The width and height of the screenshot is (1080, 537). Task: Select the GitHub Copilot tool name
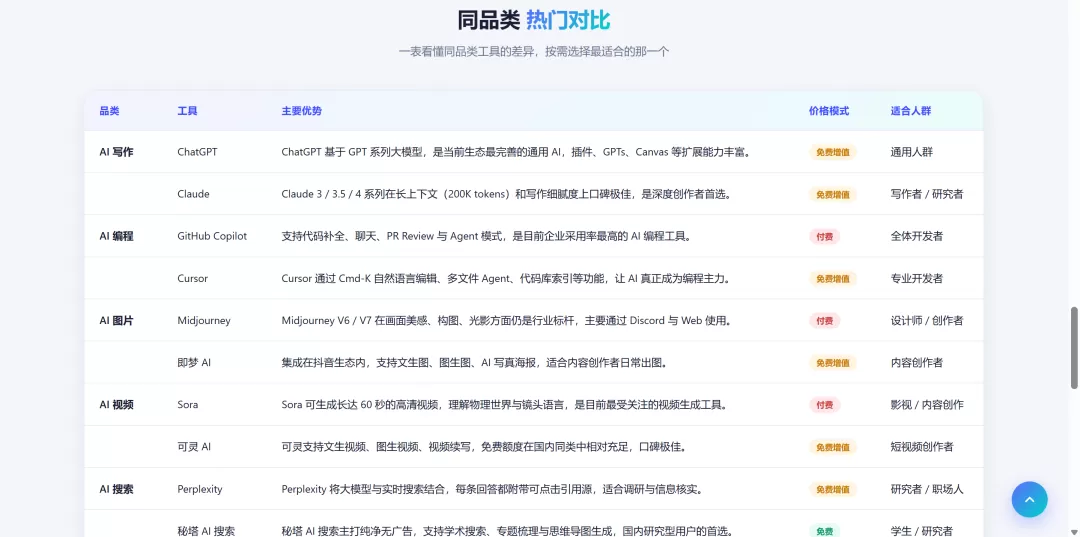pyautogui.click(x=212, y=236)
